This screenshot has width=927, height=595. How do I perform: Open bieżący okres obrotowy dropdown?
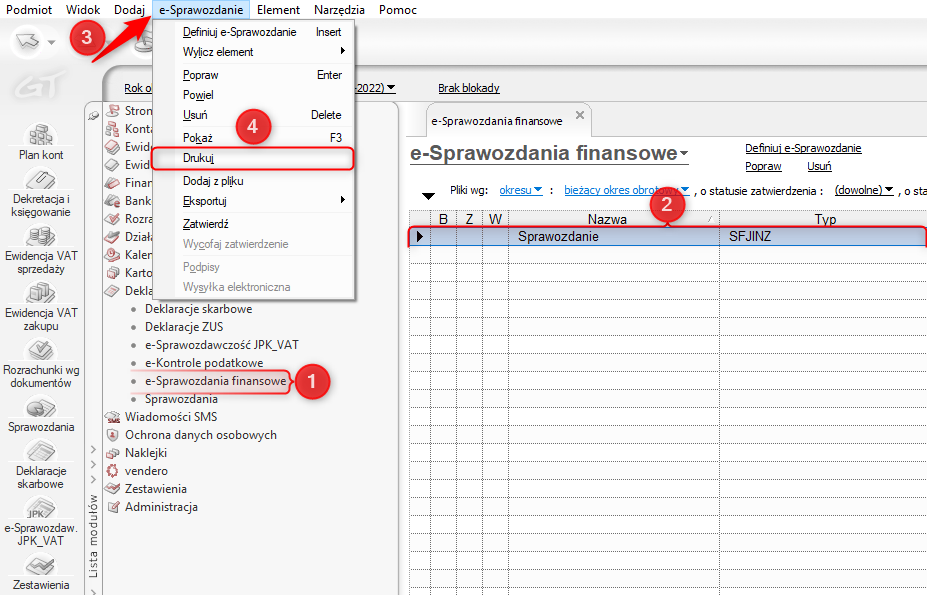[x=685, y=190]
